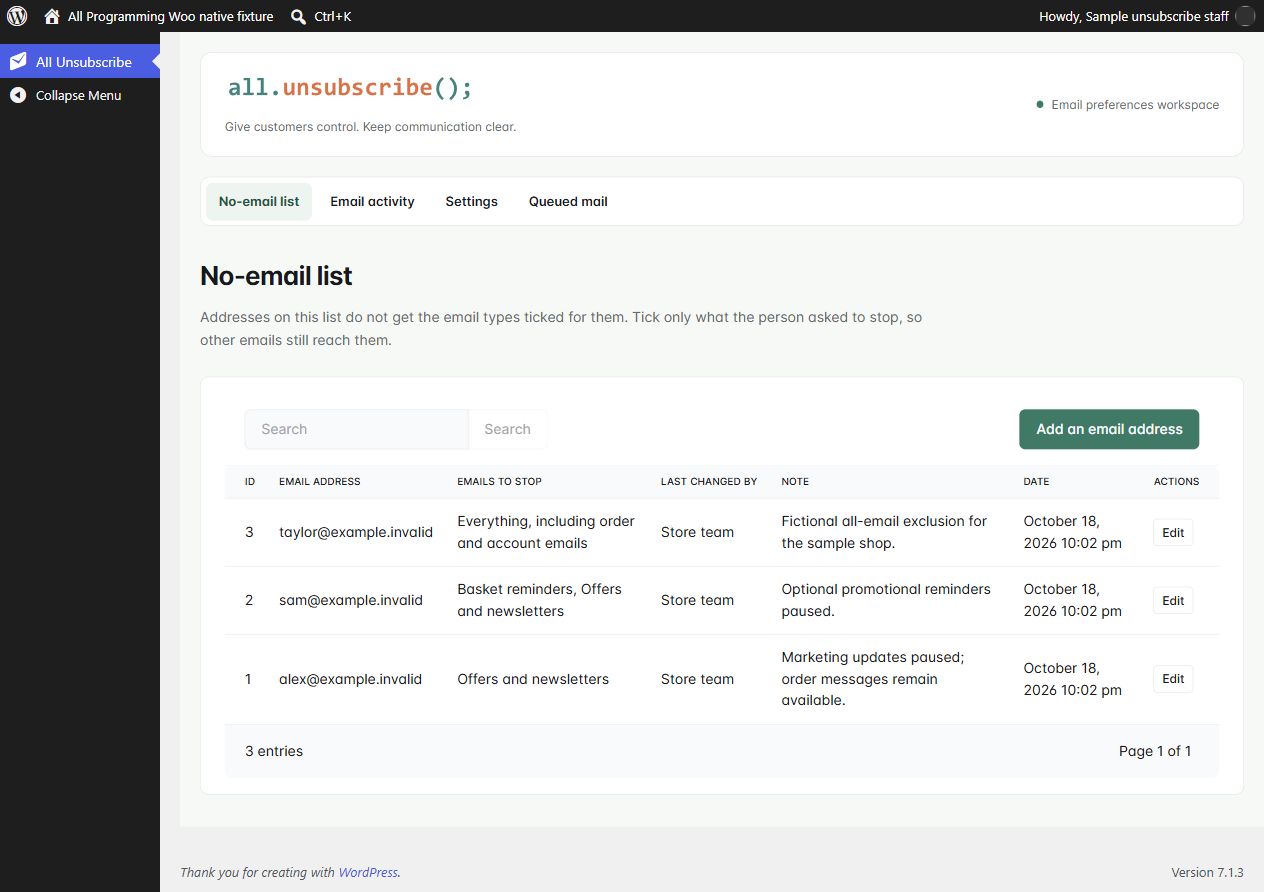
Task: Open the WordPress logo menu
Action: click(17, 16)
